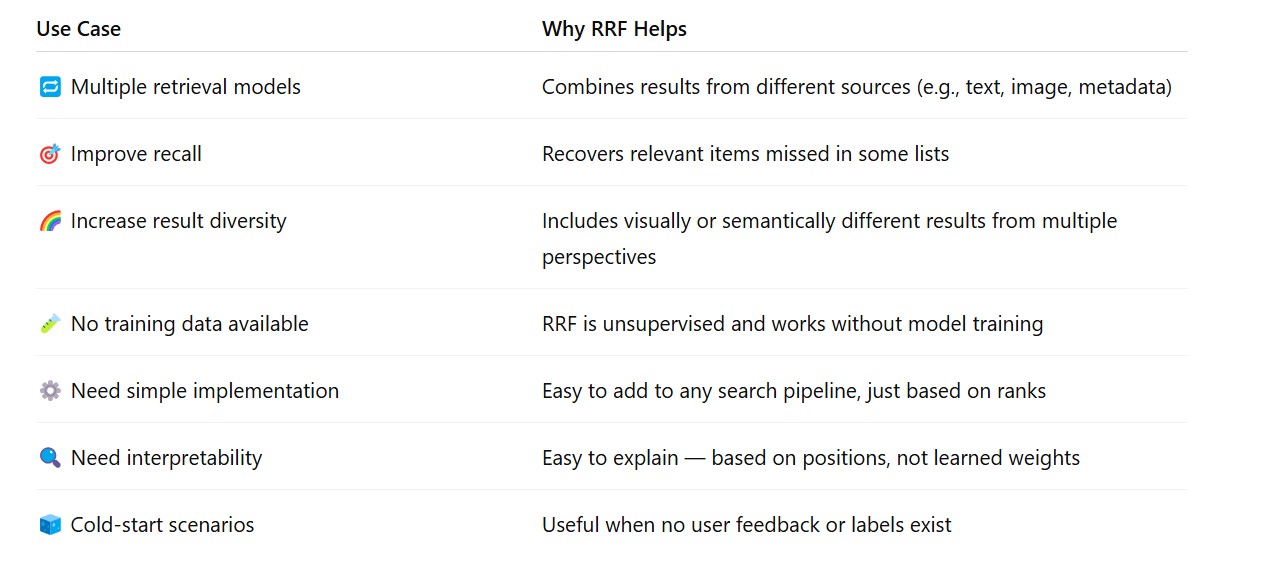Select the 'Multiple retrieval models' text
Screen dimensions: 1272x586
pyautogui.click(x=185, y=87)
